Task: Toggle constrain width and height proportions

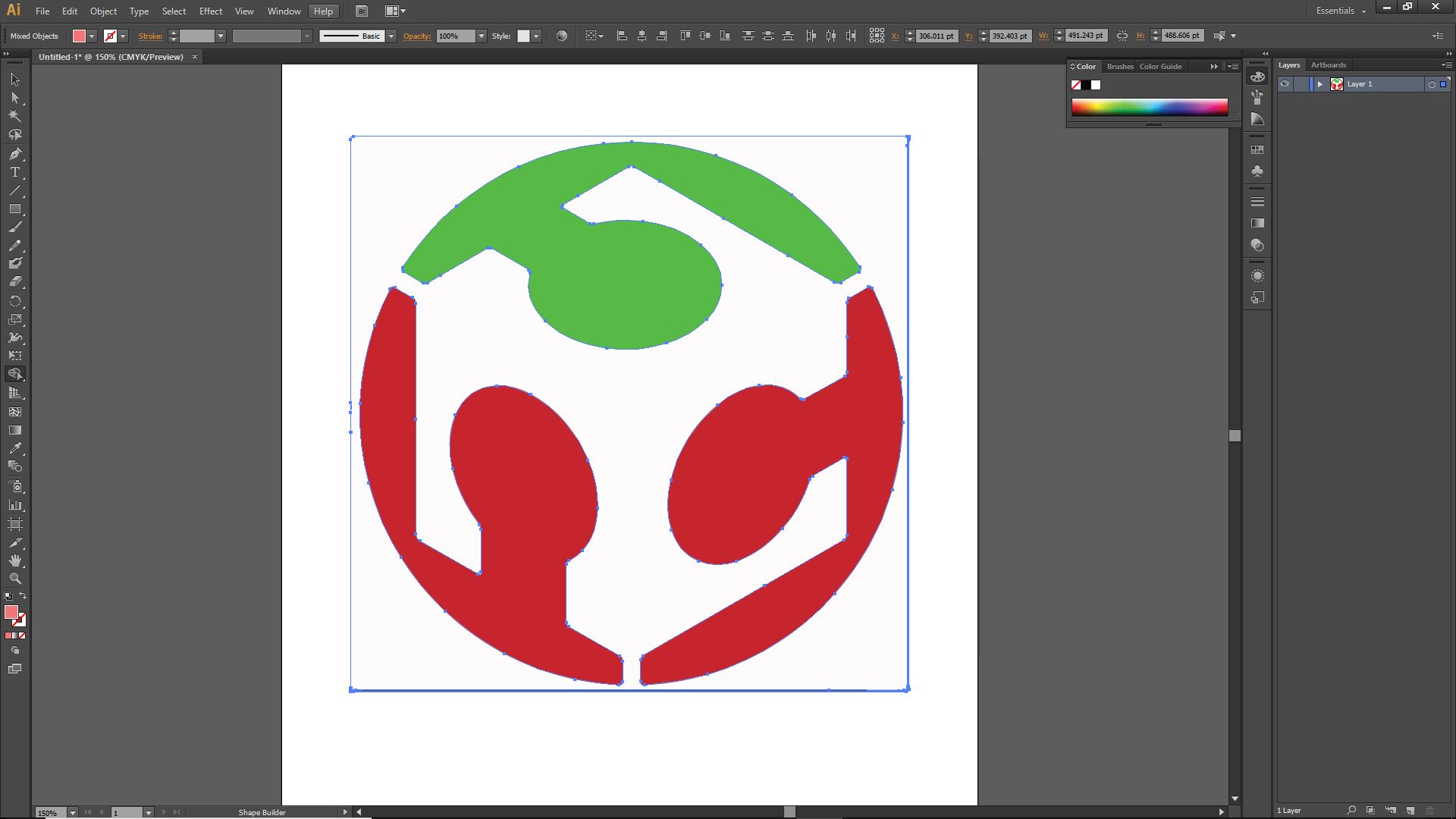Action: pyautogui.click(x=1122, y=36)
